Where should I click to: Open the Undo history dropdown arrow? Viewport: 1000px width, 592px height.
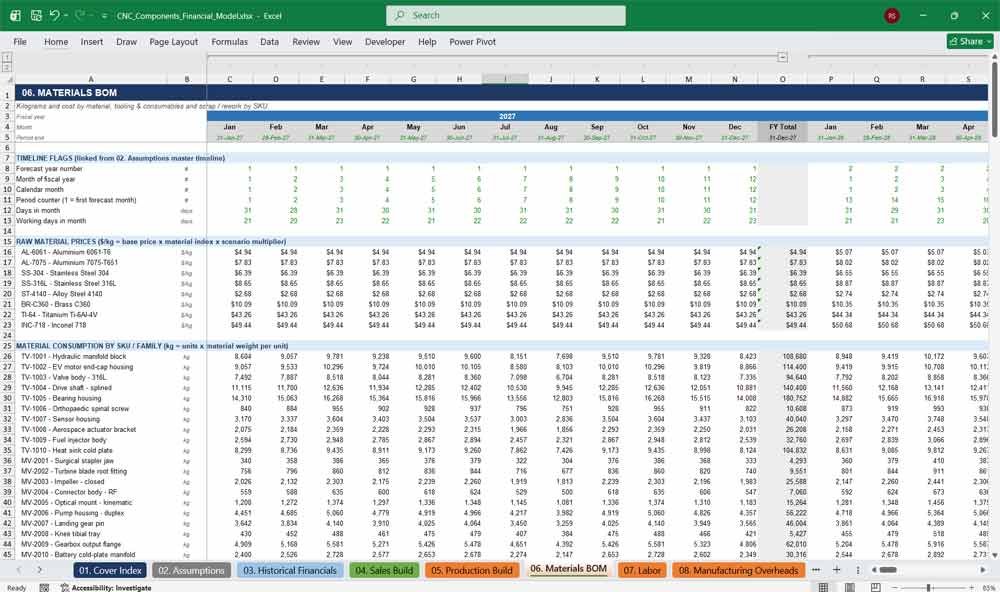(66, 15)
